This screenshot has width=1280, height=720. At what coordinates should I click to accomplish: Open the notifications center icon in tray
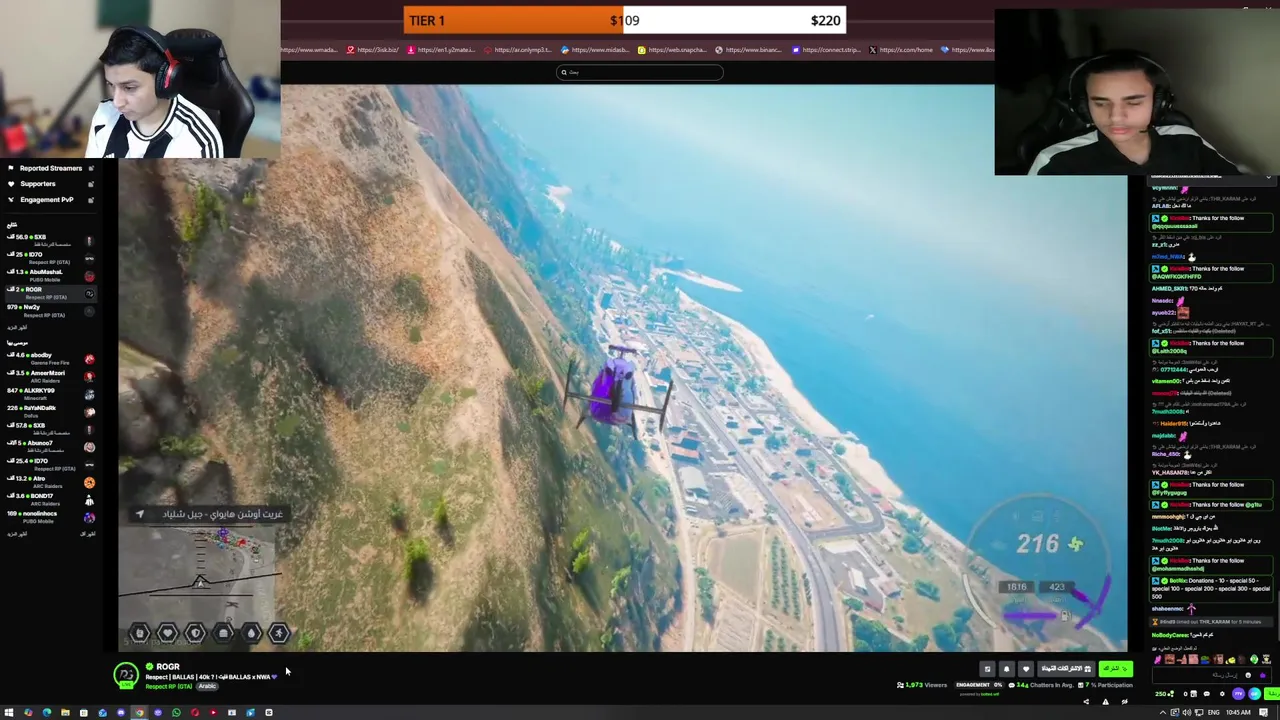[1263, 713]
